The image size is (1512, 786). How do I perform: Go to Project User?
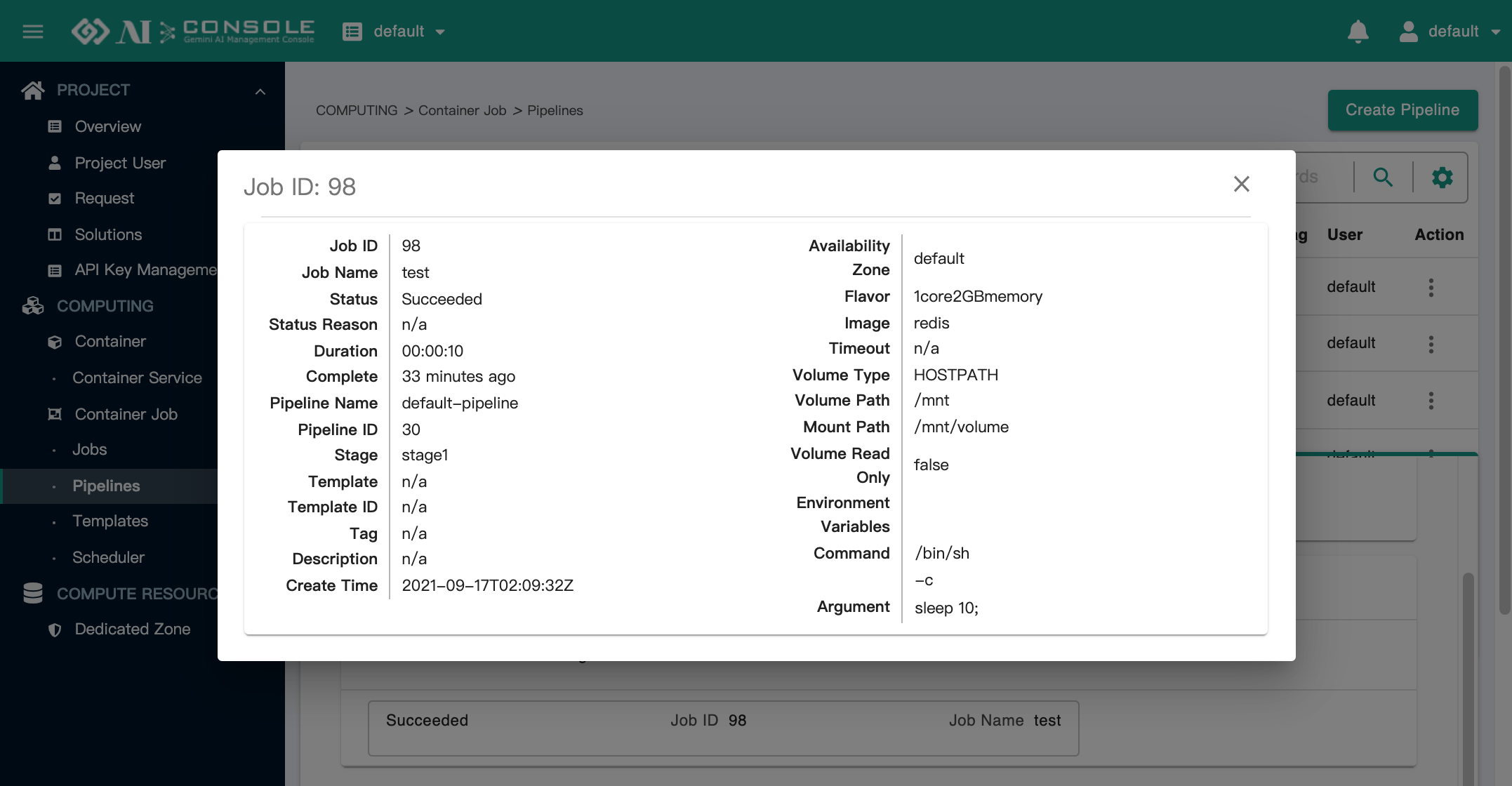click(120, 163)
